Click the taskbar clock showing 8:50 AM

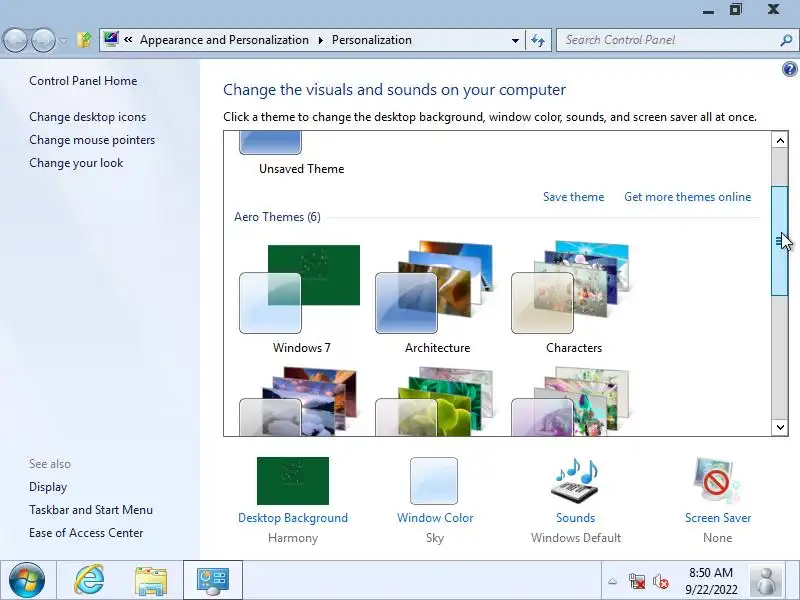711,581
